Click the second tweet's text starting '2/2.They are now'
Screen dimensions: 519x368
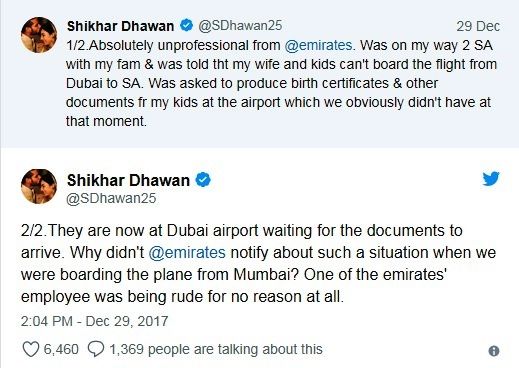258,263
